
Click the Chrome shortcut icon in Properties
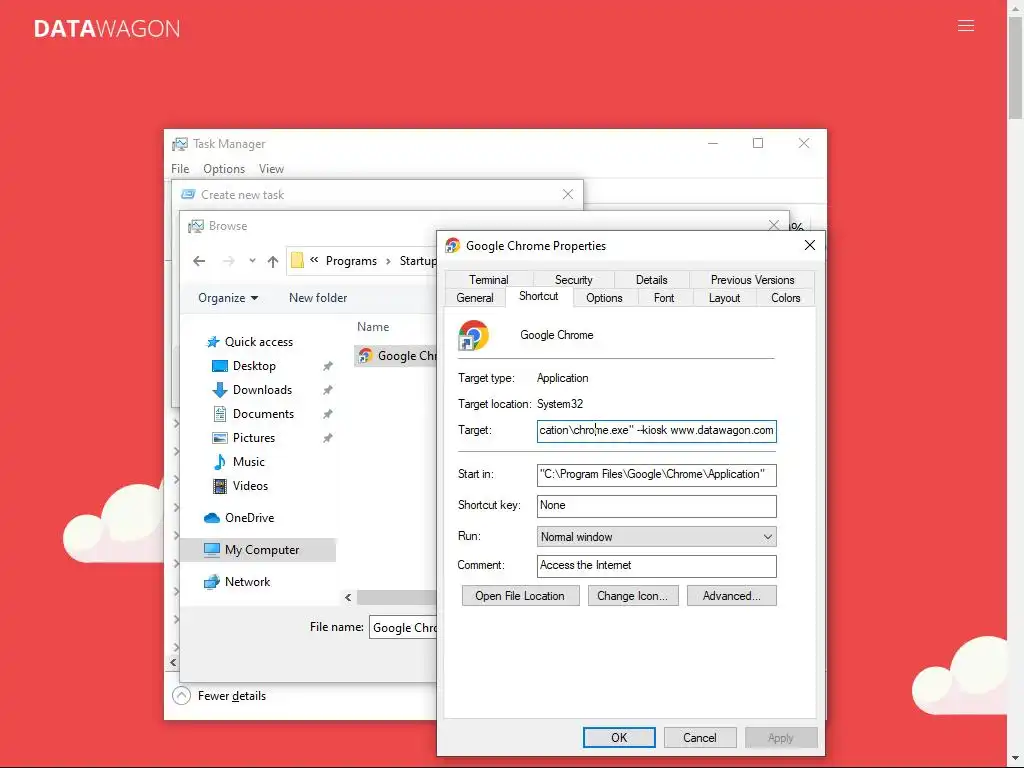(x=473, y=335)
